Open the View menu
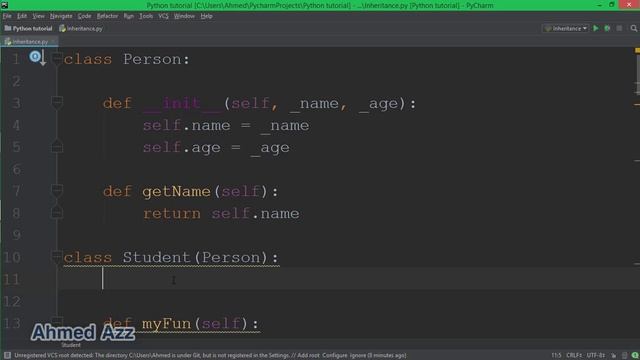Image resolution: width=640 pixels, height=360 pixels. pyautogui.click(x=38, y=16)
